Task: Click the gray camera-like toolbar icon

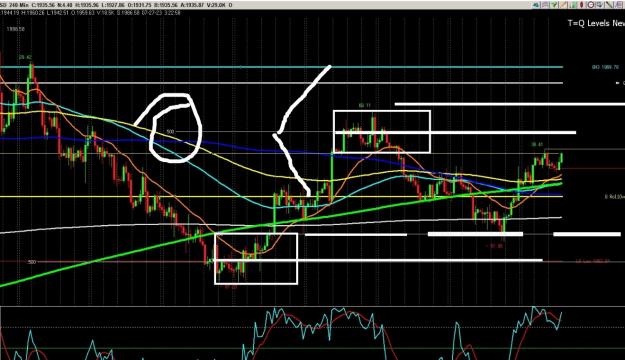Action: [599, 5]
